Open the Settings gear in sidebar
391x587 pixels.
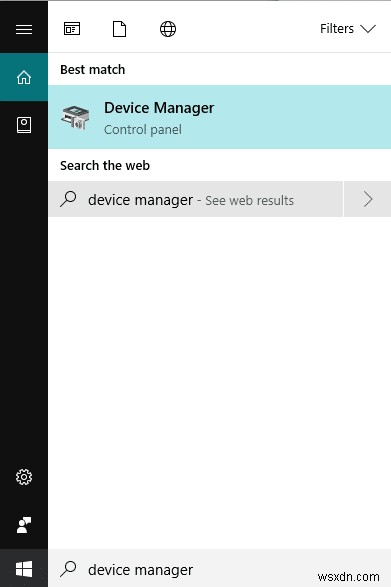tap(24, 477)
